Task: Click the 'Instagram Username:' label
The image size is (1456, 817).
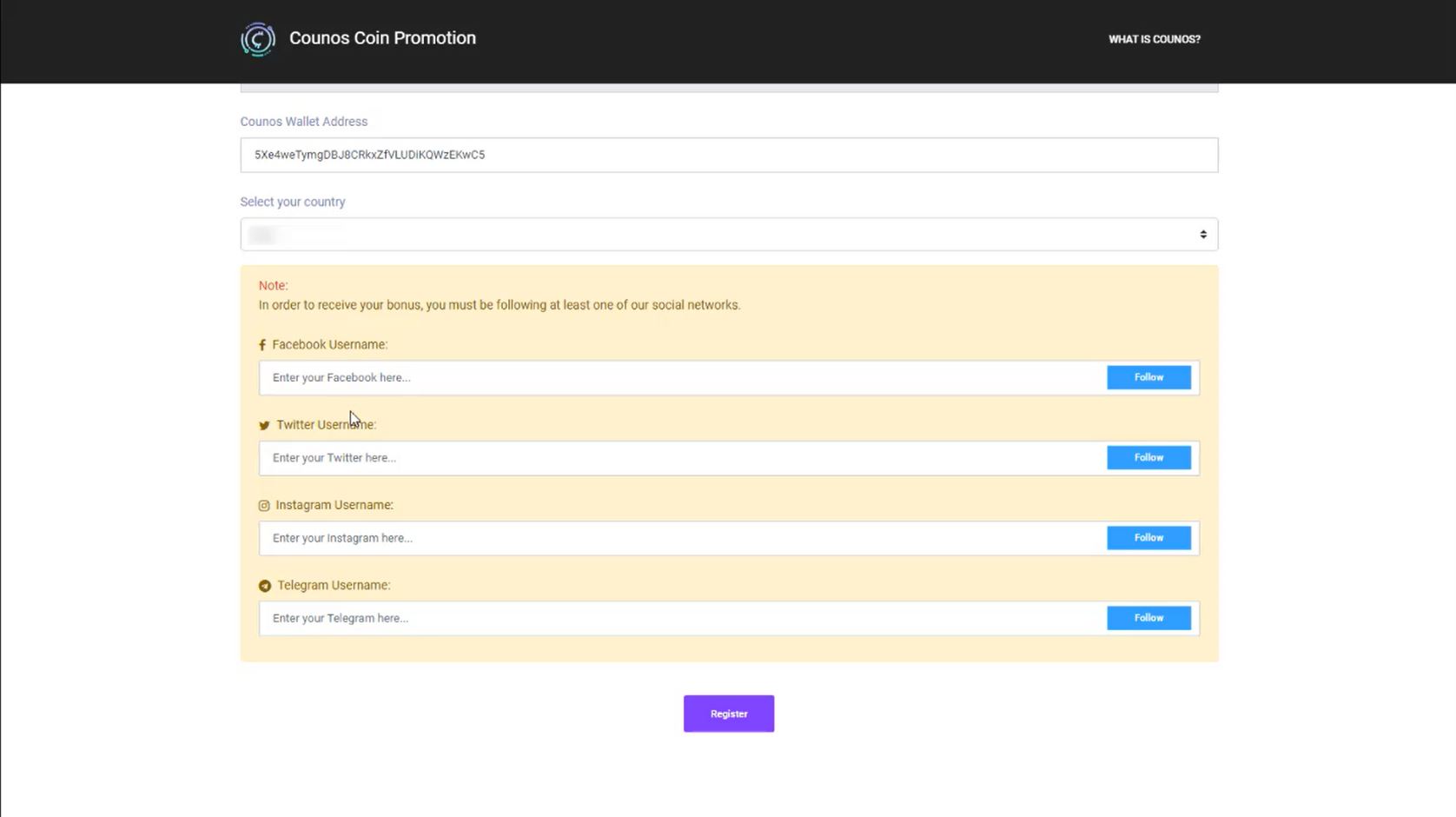Action: click(x=334, y=505)
